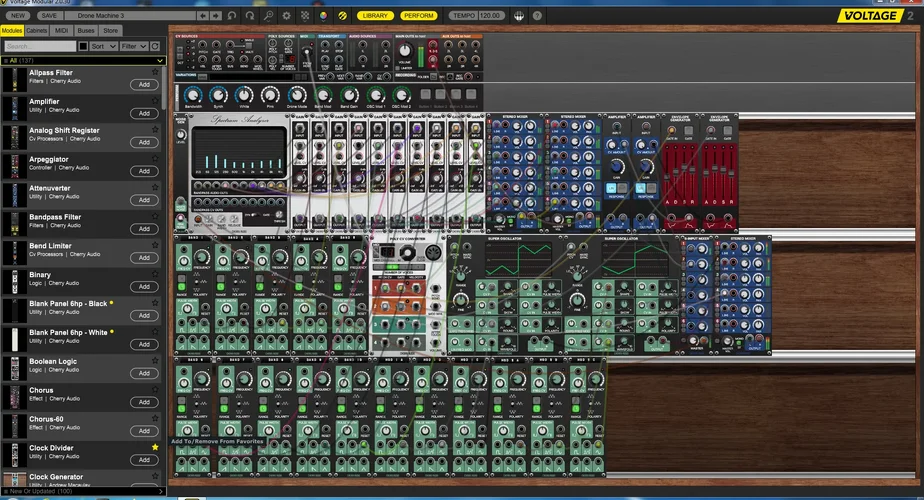Click the yellow striped round toolbar icon
The height and width of the screenshot is (500, 924).
(342, 16)
